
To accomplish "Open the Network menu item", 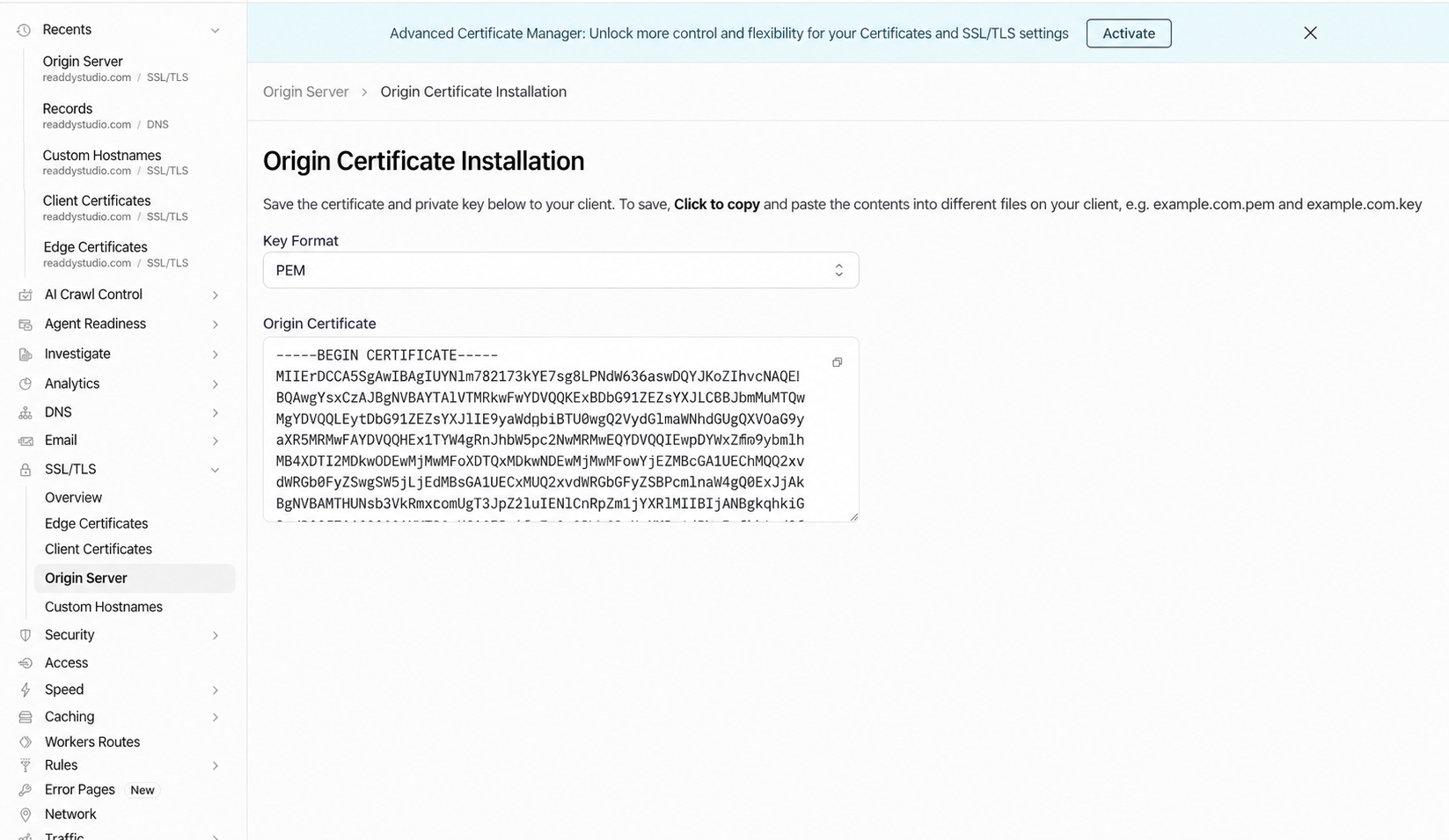I will (x=70, y=814).
